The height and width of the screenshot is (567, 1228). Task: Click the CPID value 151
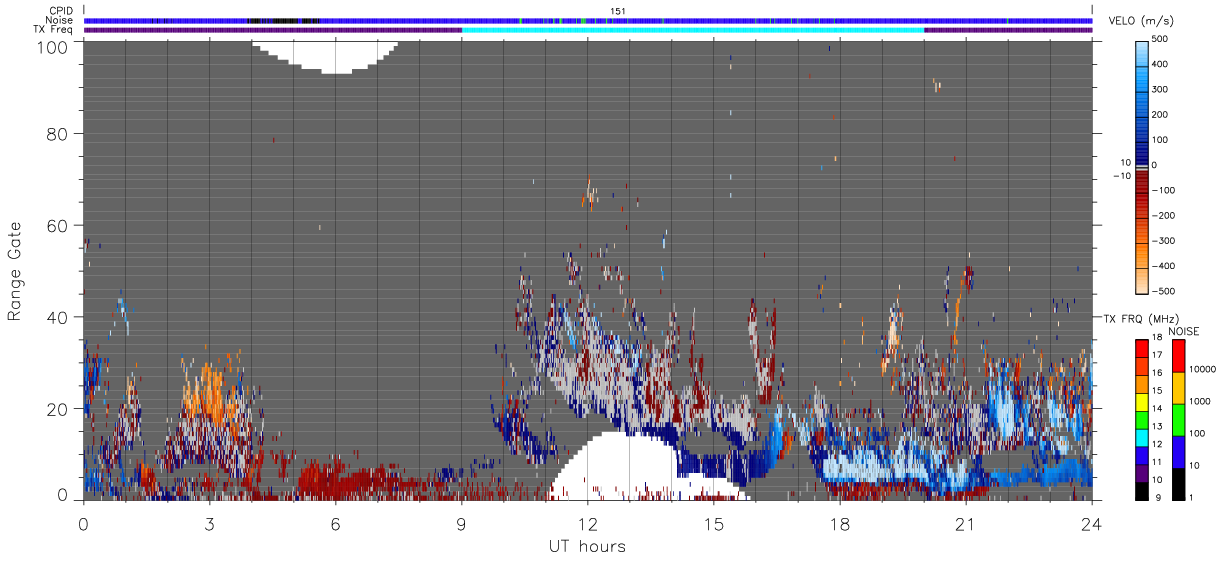[617, 11]
